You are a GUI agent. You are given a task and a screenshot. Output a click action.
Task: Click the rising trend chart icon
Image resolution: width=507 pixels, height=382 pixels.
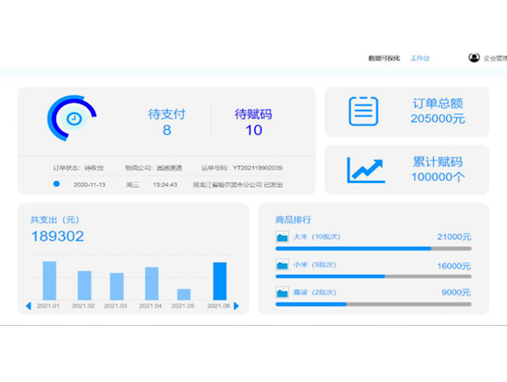click(x=366, y=170)
